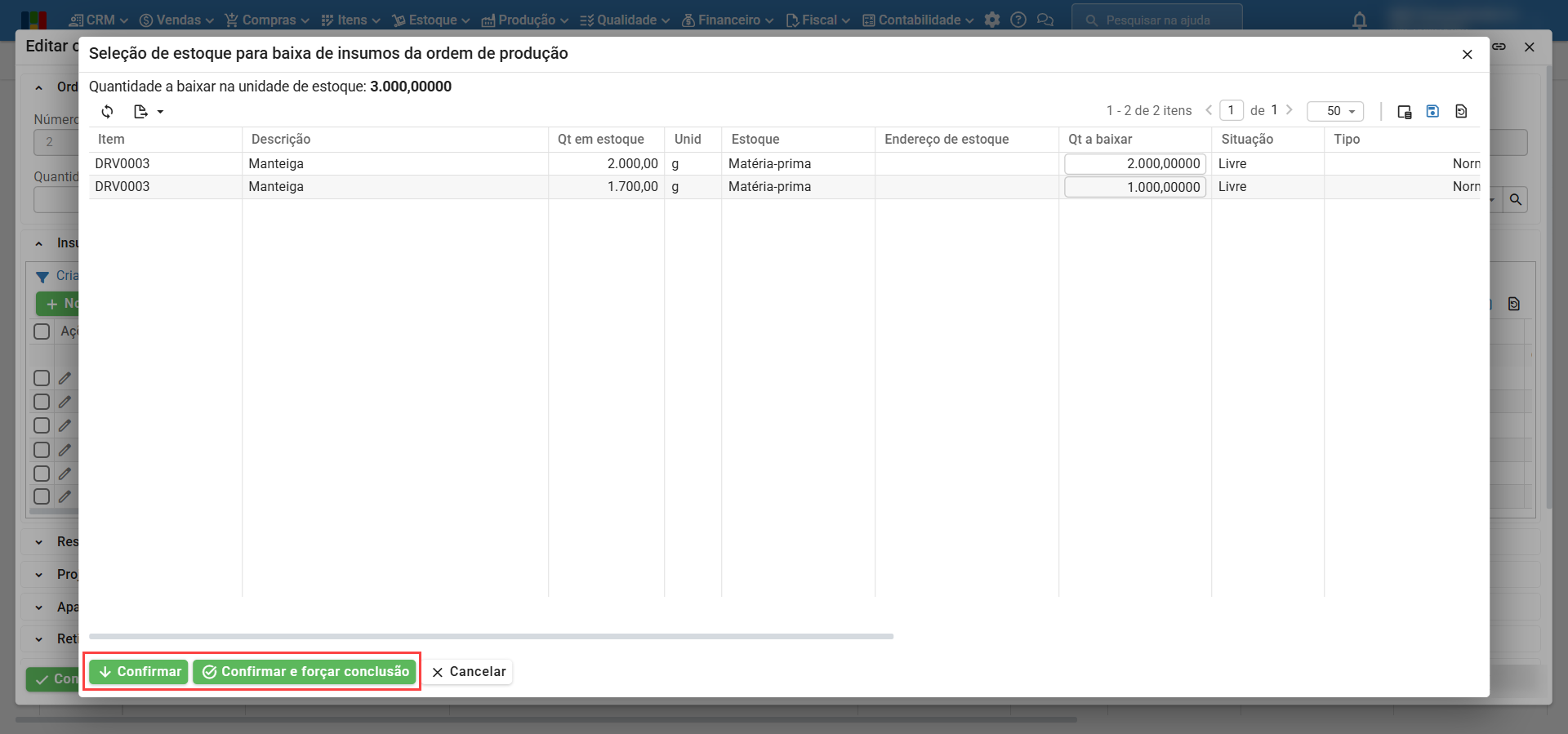Close the Editar window behind dialog

pos(1530,47)
